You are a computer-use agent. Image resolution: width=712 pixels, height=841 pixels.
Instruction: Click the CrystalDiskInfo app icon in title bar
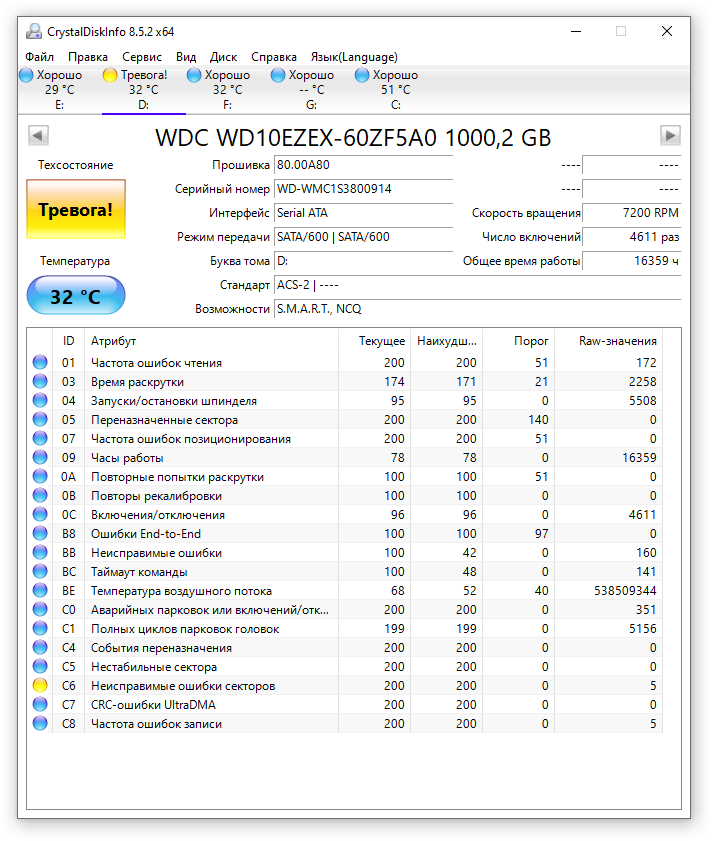(x=34, y=32)
